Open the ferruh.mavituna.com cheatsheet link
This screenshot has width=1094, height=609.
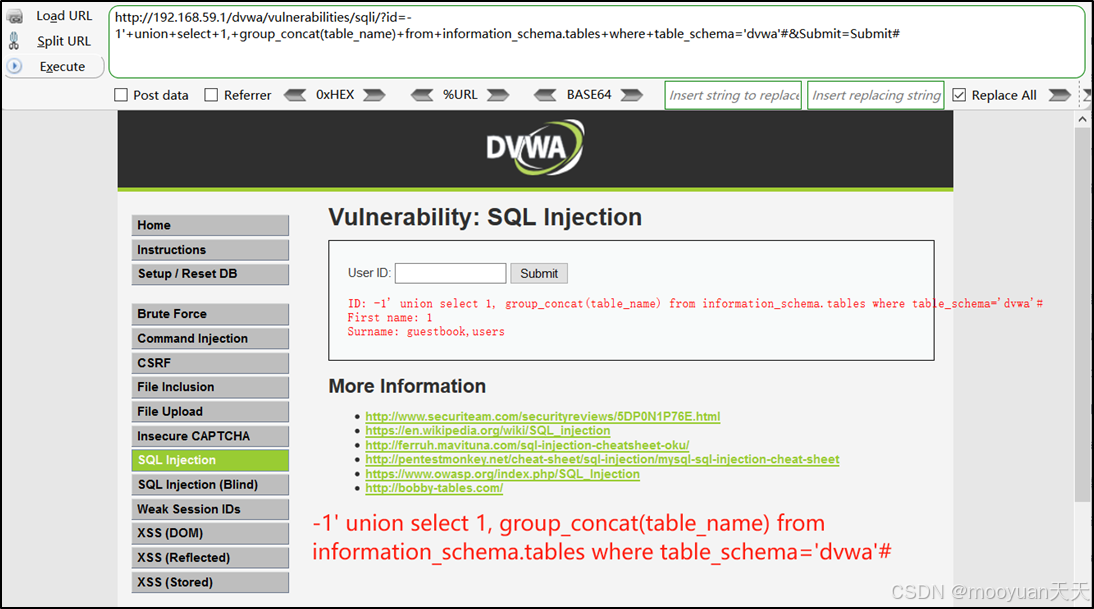point(527,445)
